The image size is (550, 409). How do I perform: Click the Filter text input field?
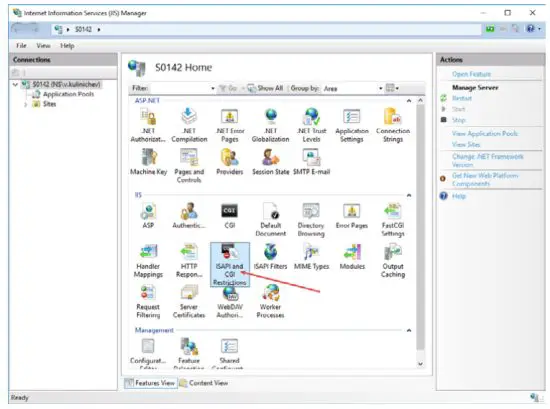(x=179, y=88)
